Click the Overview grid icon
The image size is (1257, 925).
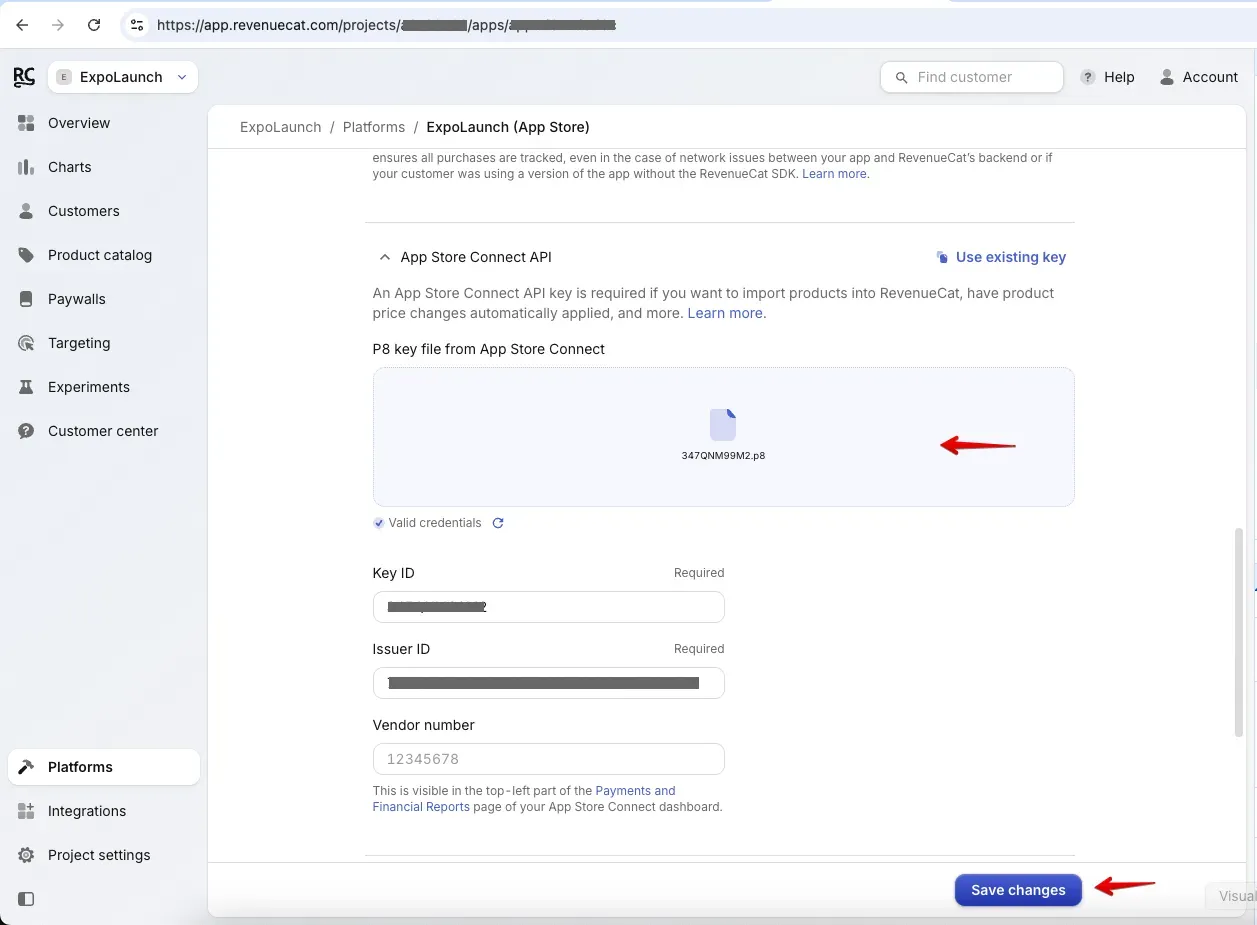(27, 123)
